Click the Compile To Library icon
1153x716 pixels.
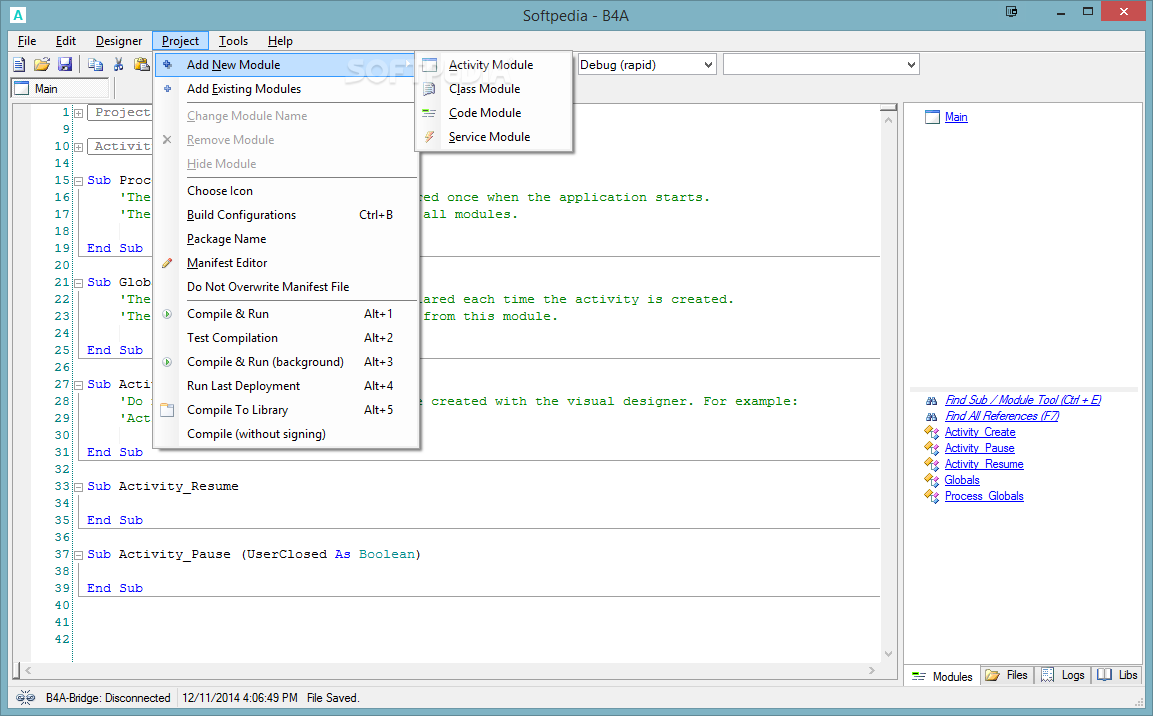(167, 410)
